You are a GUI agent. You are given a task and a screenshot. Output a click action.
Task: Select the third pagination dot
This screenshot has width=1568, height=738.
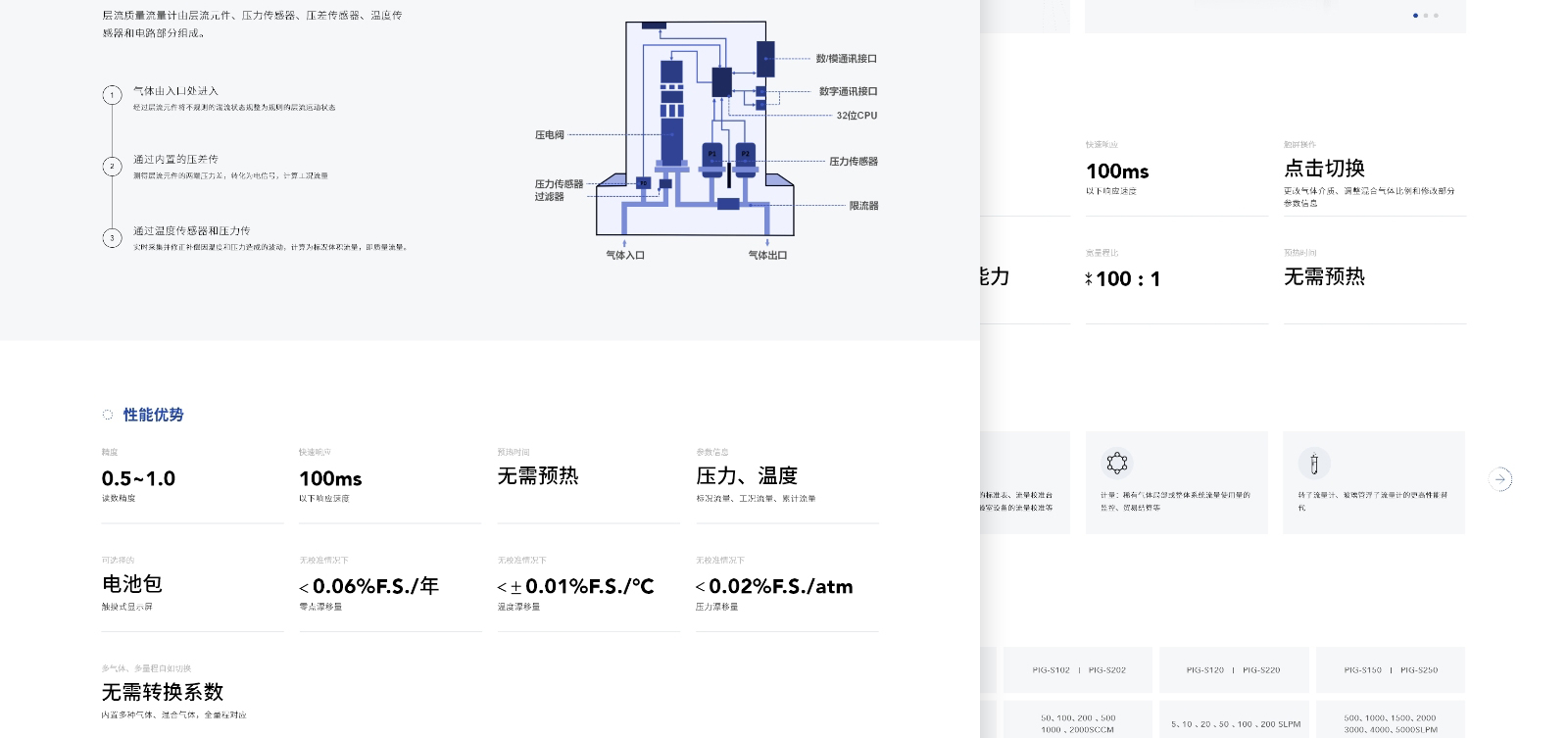tap(1437, 16)
